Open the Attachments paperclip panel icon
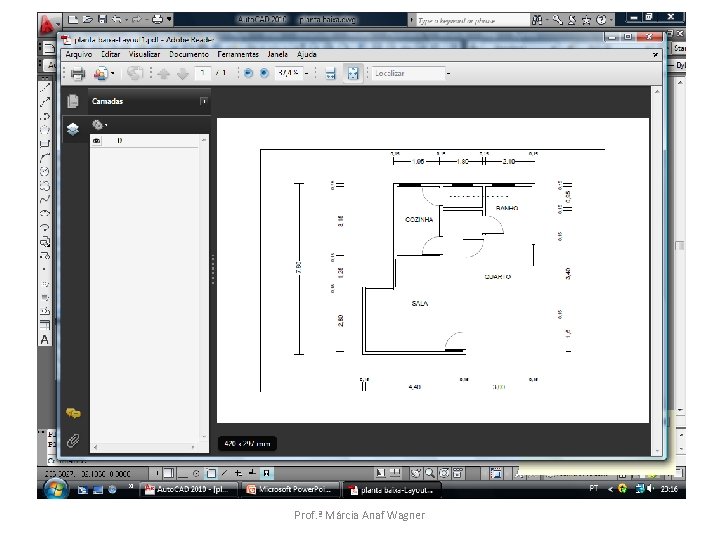Viewport: 720px width, 540px height. click(73, 441)
